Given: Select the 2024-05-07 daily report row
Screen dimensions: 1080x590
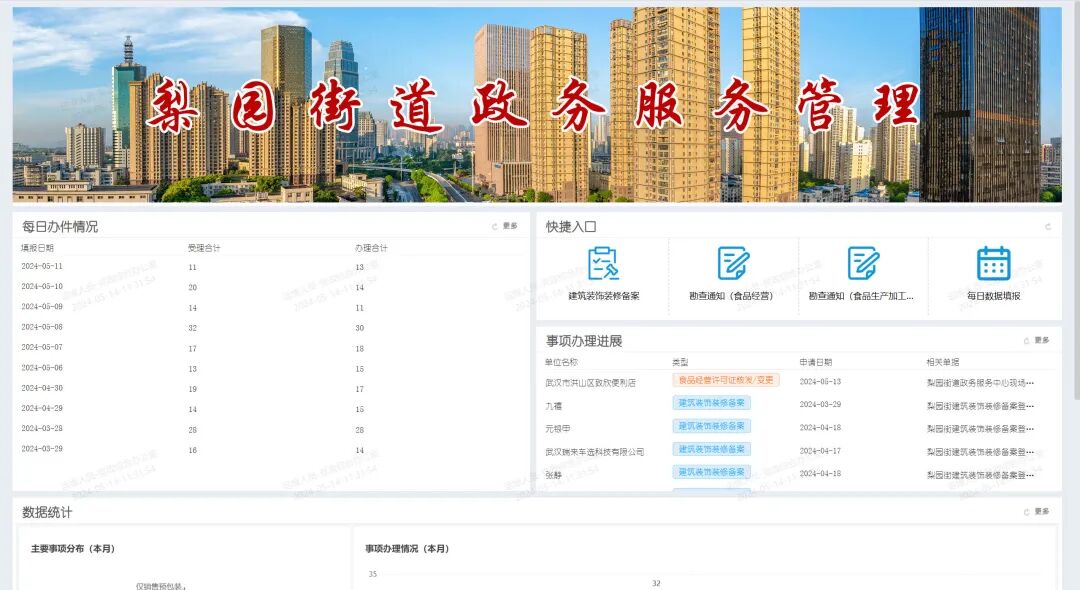Looking at the screenshot, I should point(270,348).
